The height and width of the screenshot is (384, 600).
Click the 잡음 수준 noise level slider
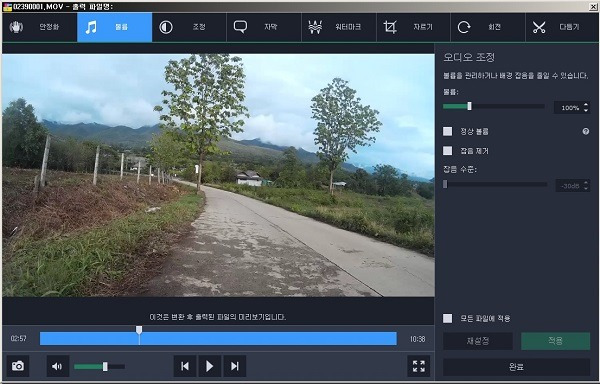[495, 184]
